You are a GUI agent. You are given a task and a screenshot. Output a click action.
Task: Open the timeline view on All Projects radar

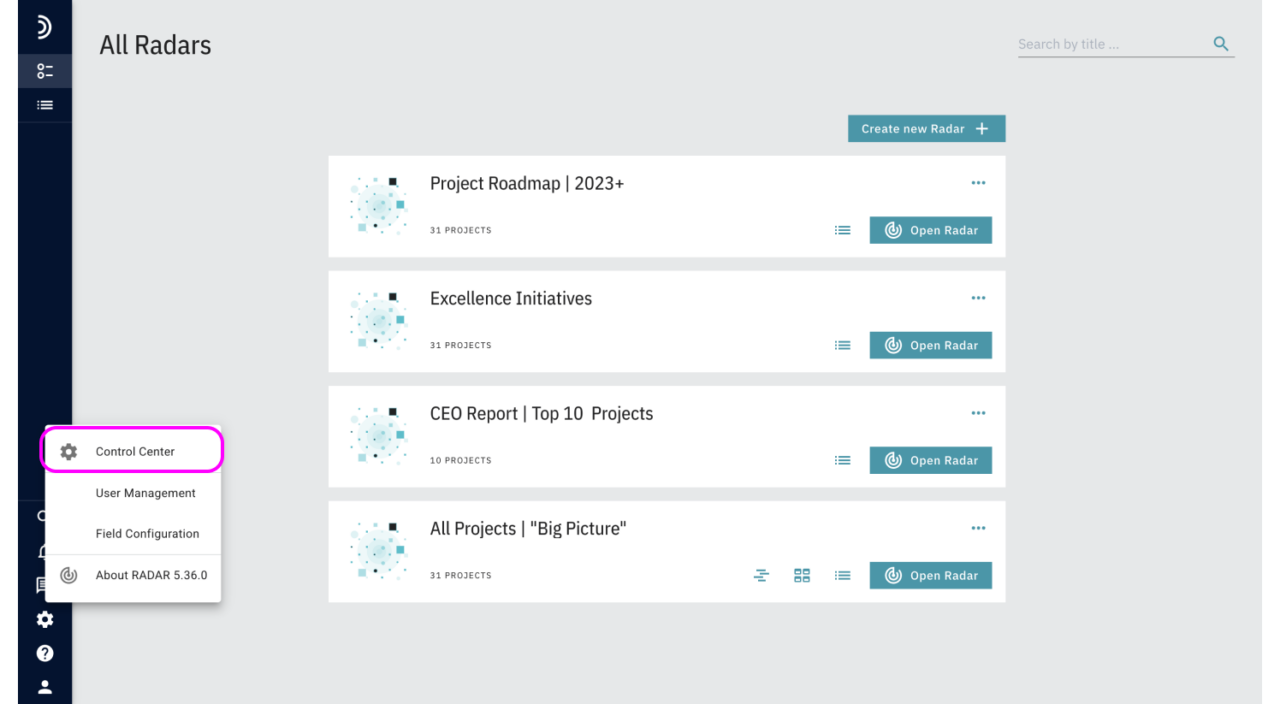click(761, 575)
